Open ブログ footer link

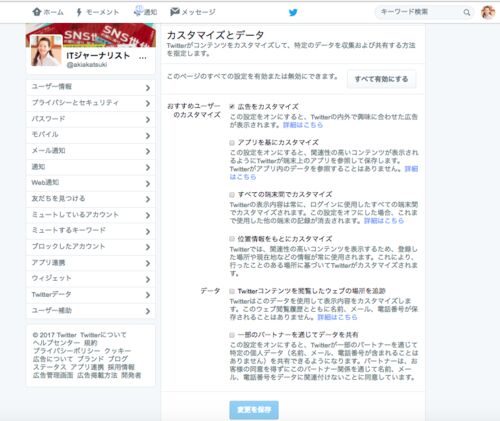tap(118, 359)
